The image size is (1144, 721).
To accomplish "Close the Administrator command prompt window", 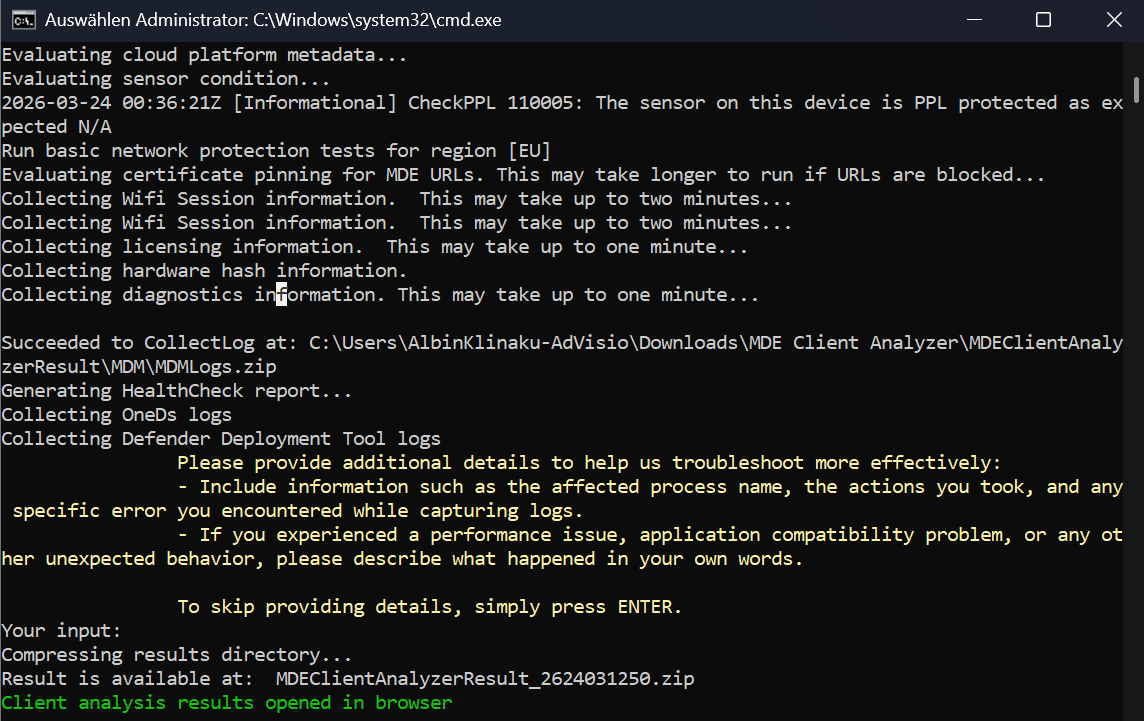I will (x=1112, y=20).
